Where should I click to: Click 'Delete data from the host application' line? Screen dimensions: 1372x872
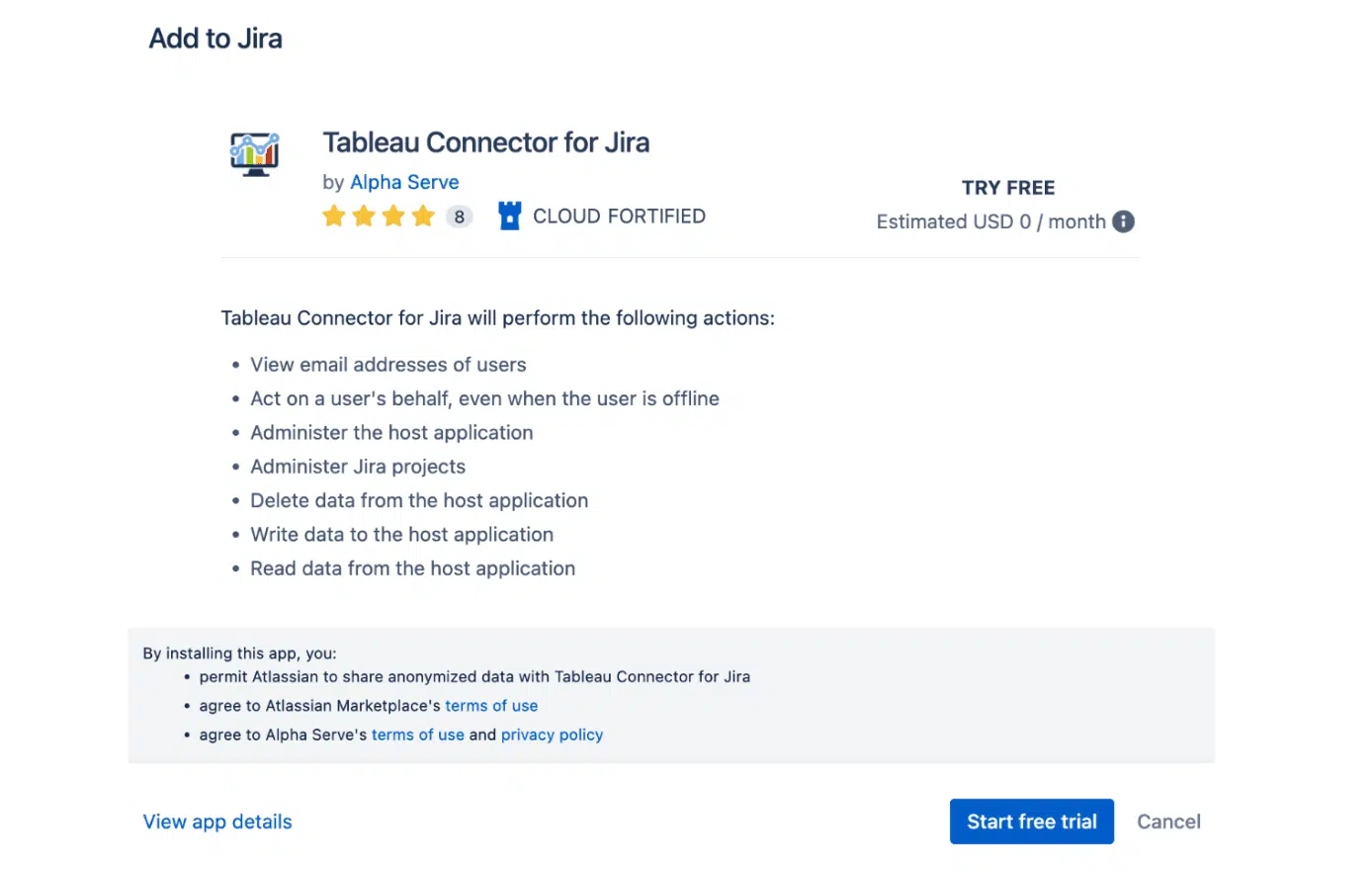click(x=419, y=500)
